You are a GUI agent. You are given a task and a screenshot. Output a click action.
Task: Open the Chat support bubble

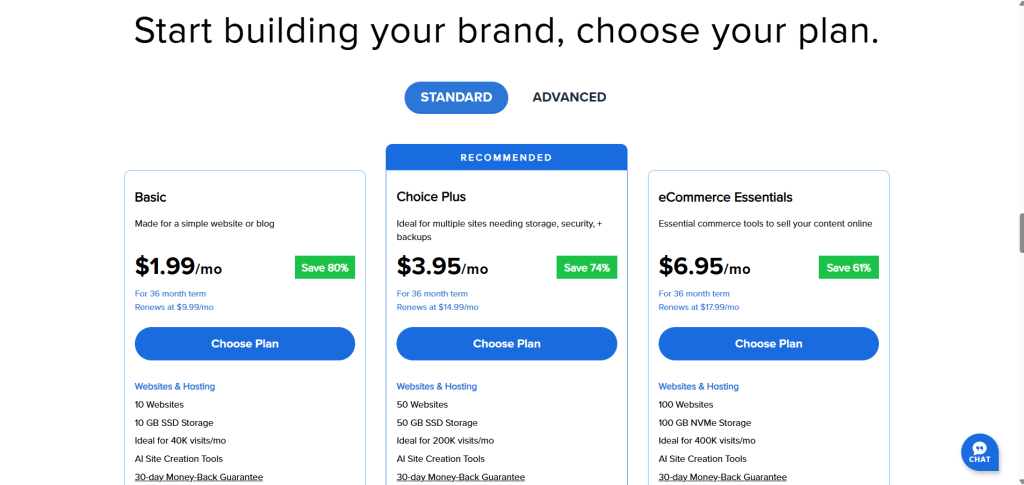point(979,452)
